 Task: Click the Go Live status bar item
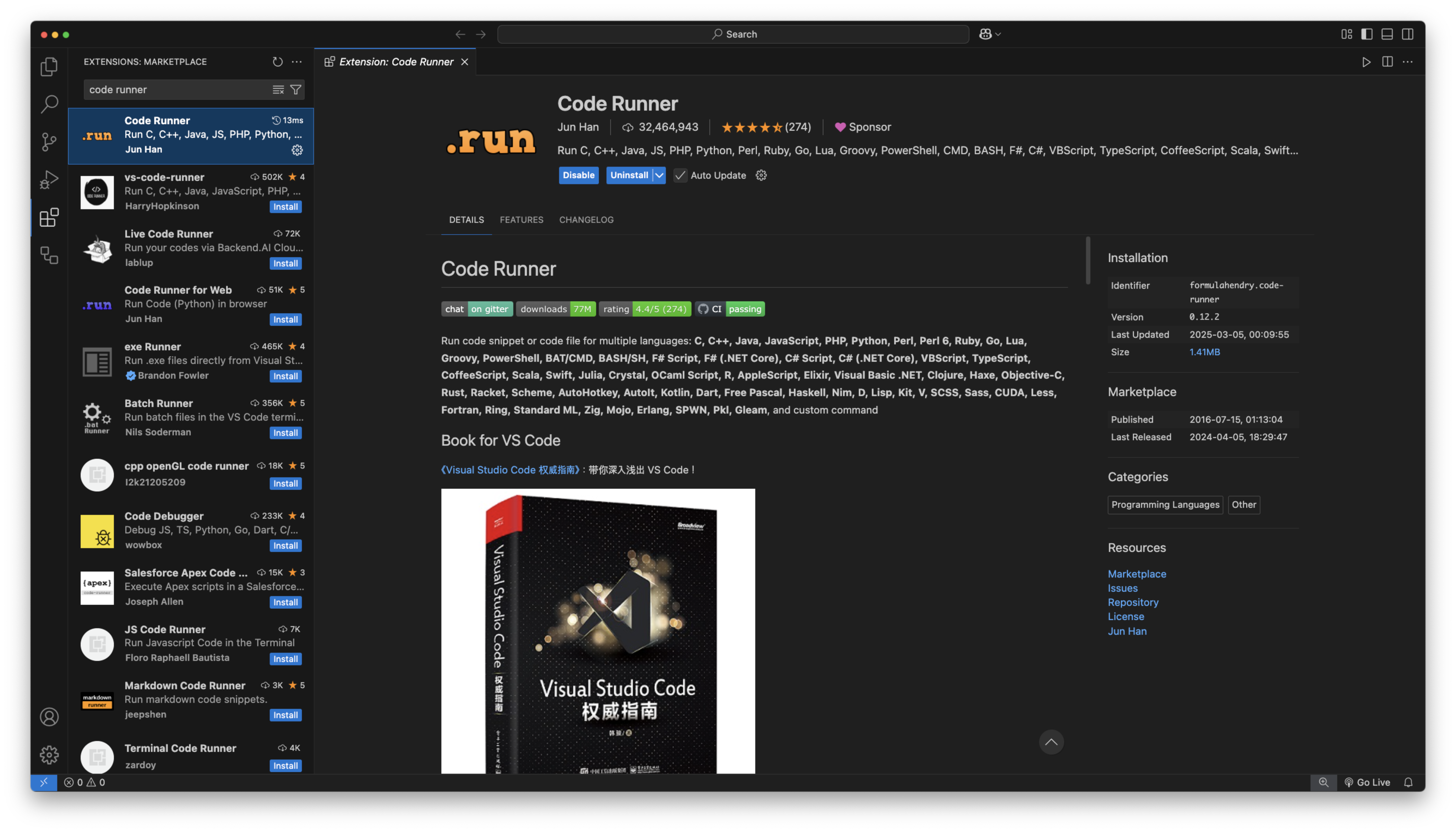coord(1367,782)
